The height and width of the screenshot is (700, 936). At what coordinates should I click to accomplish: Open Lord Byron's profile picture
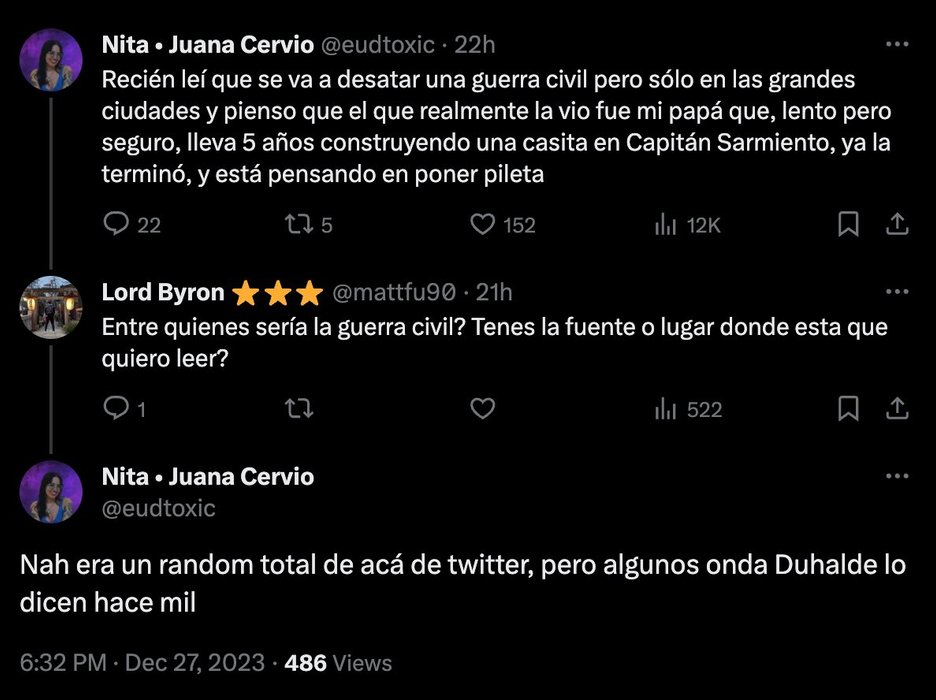pyautogui.click(x=50, y=306)
